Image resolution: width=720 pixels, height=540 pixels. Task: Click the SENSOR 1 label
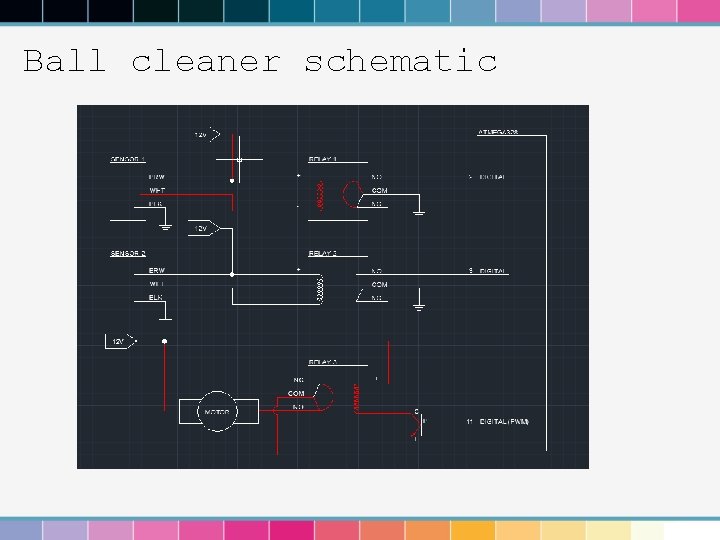pyautogui.click(x=128, y=159)
